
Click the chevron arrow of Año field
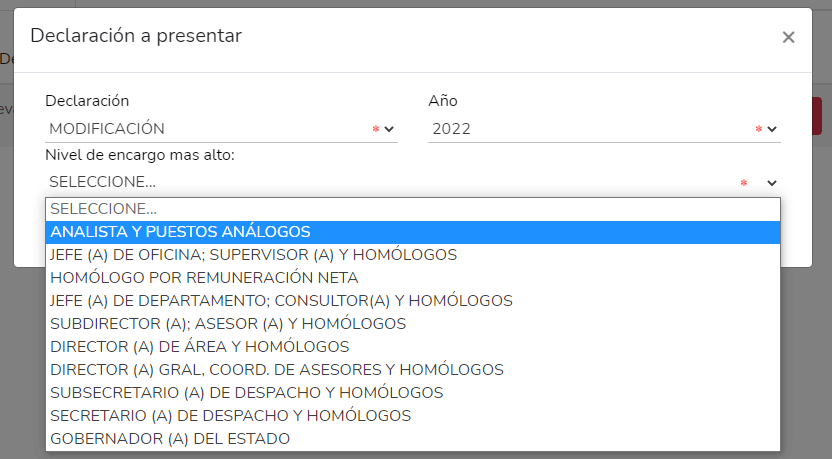click(772, 129)
